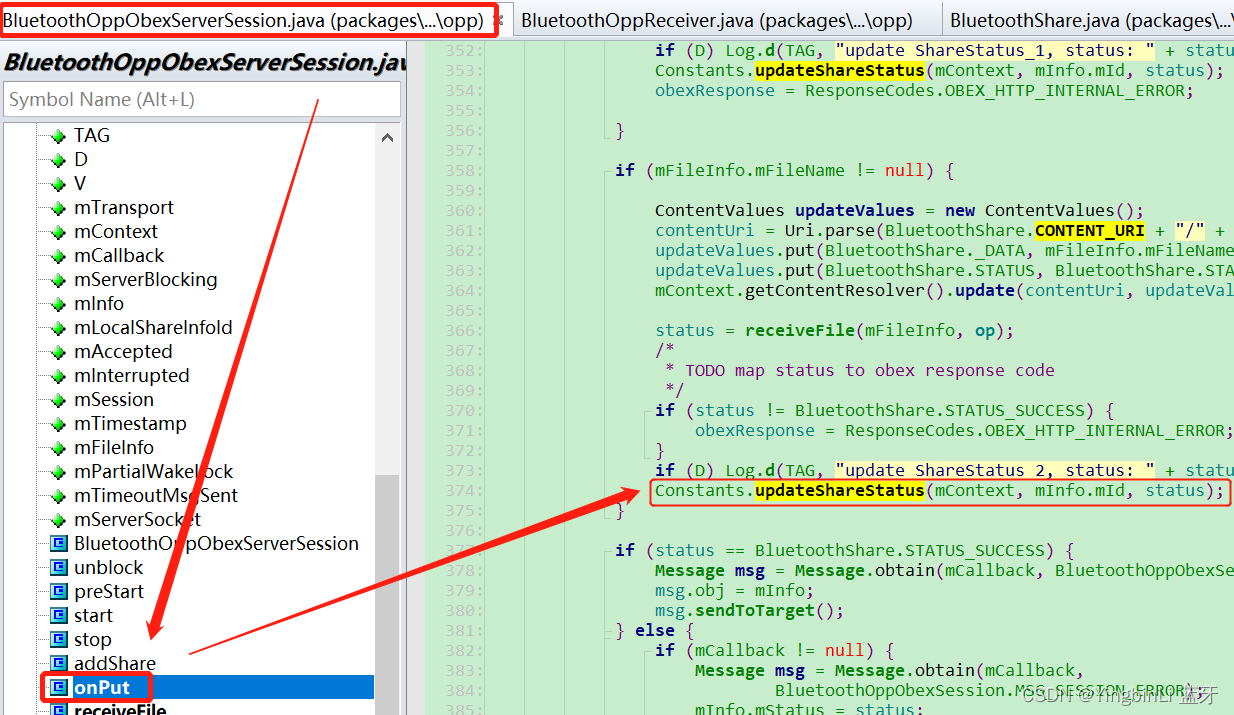Click the highlighted CONTENT_URI token
Viewport: 1234px width, 715px height.
pyautogui.click(x=1090, y=230)
